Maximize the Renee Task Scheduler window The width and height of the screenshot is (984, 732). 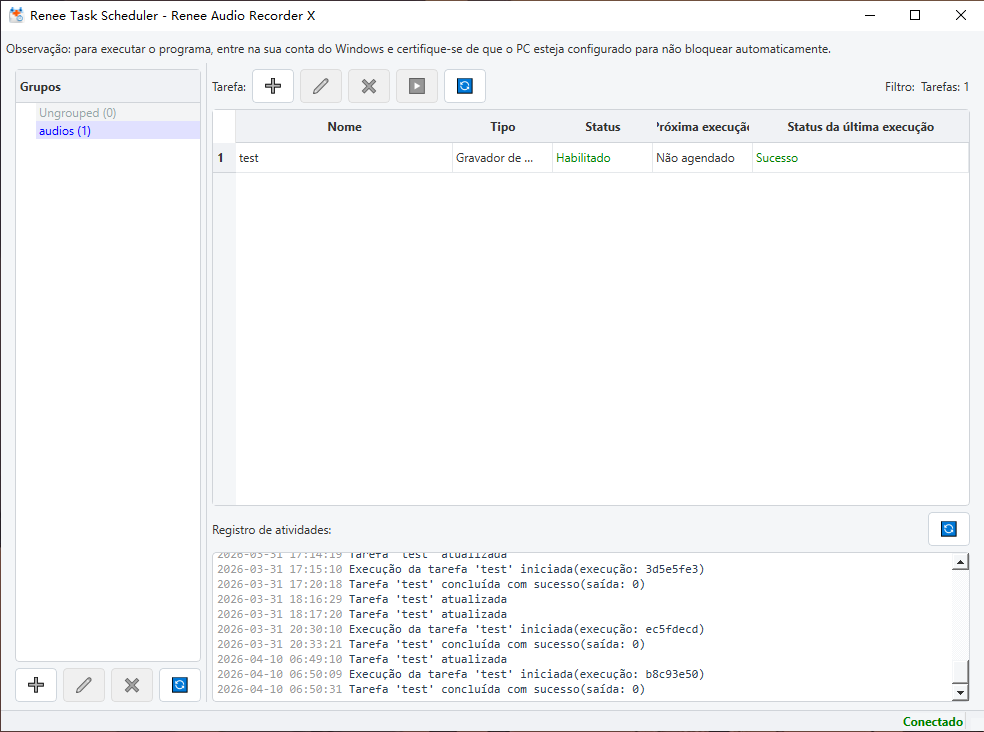pyautogui.click(x=915, y=15)
